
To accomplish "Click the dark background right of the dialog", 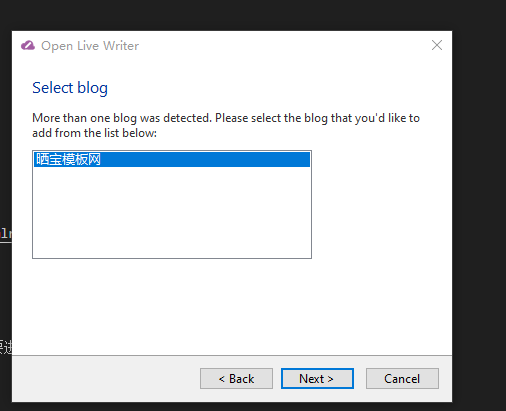I will pos(479,217).
